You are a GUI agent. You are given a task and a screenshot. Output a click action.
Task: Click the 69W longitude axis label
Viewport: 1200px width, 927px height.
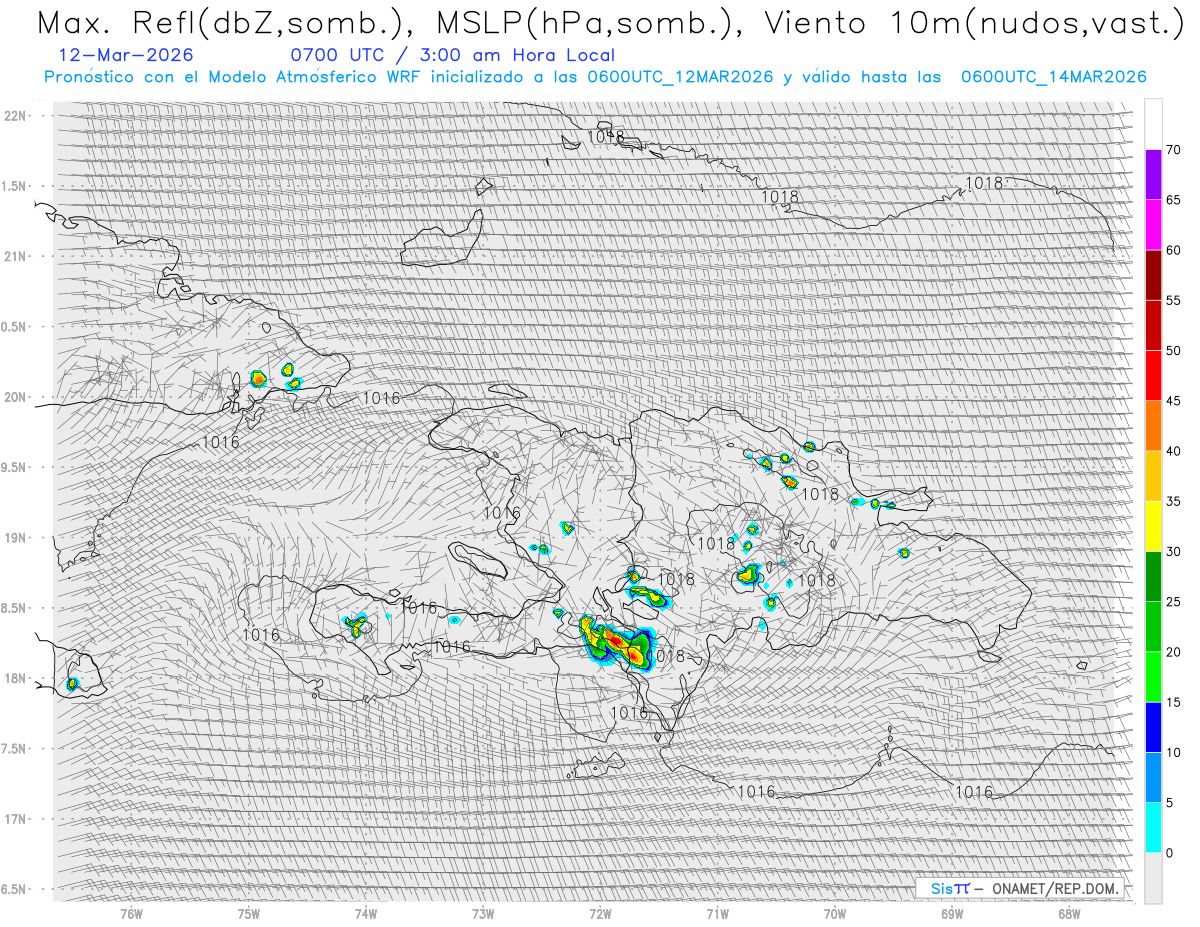click(952, 914)
